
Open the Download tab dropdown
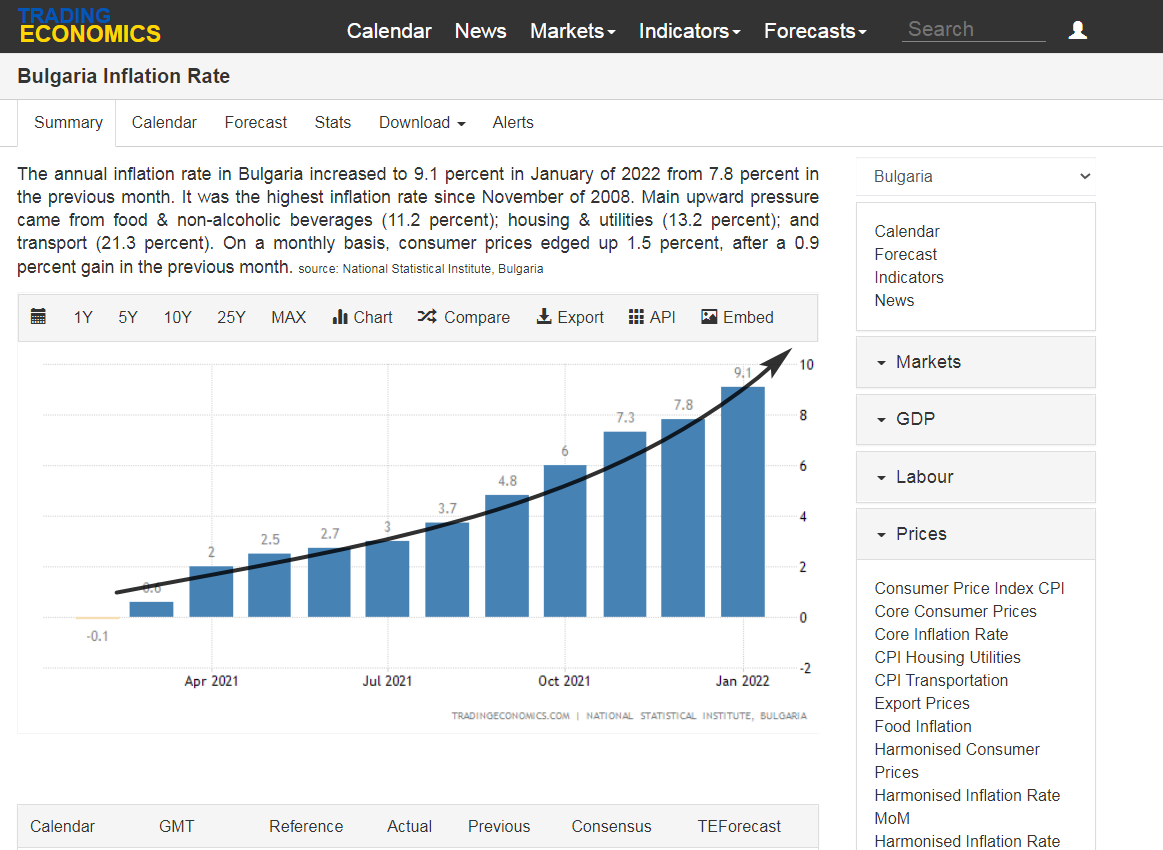pyautogui.click(x=422, y=122)
